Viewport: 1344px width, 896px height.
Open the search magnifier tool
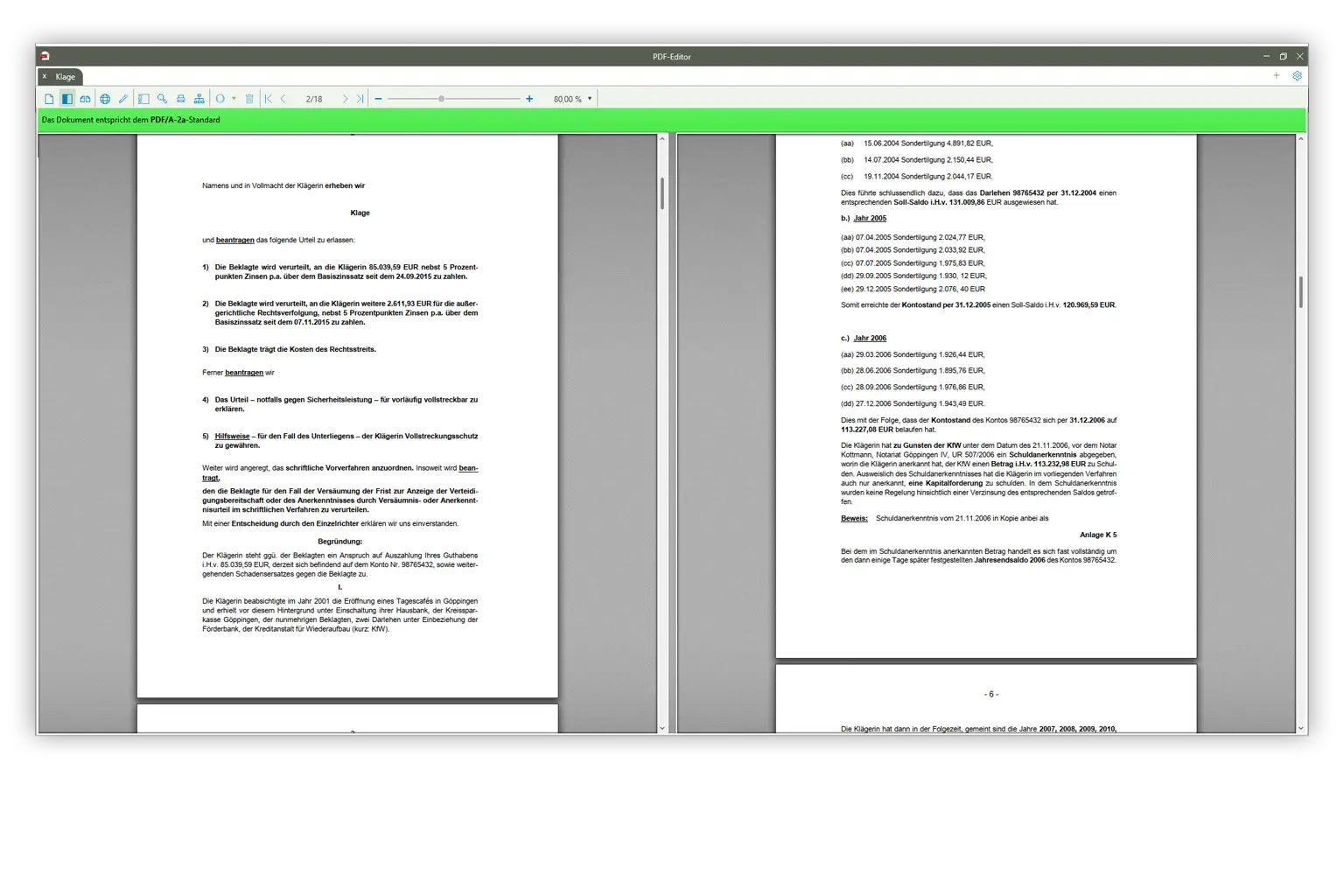(163, 99)
